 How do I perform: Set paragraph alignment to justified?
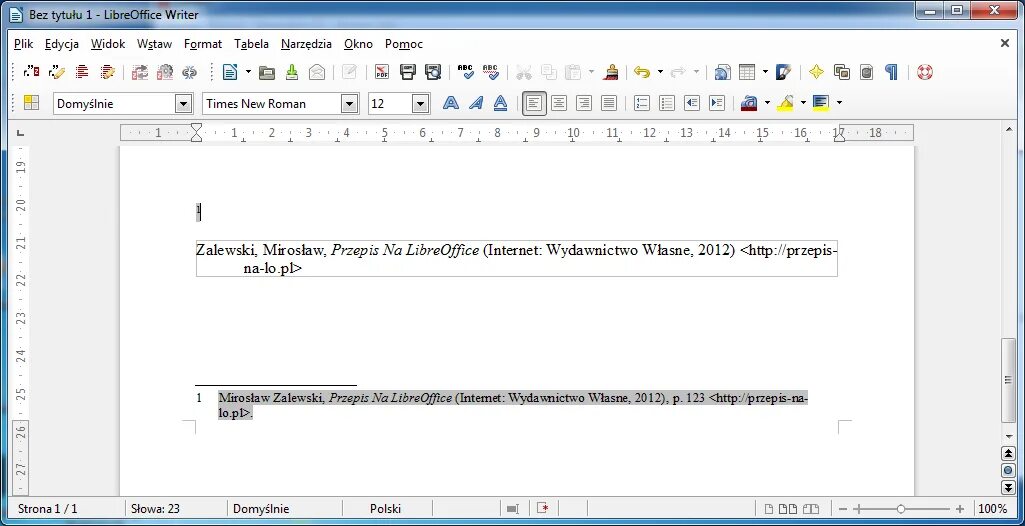tap(609, 103)
